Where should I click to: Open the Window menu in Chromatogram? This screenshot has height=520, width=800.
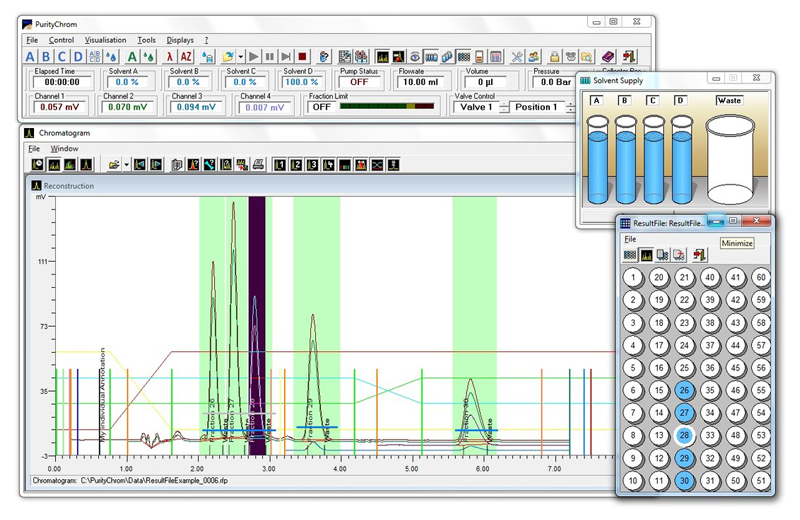pyautogui.click(x=64, y=148)
